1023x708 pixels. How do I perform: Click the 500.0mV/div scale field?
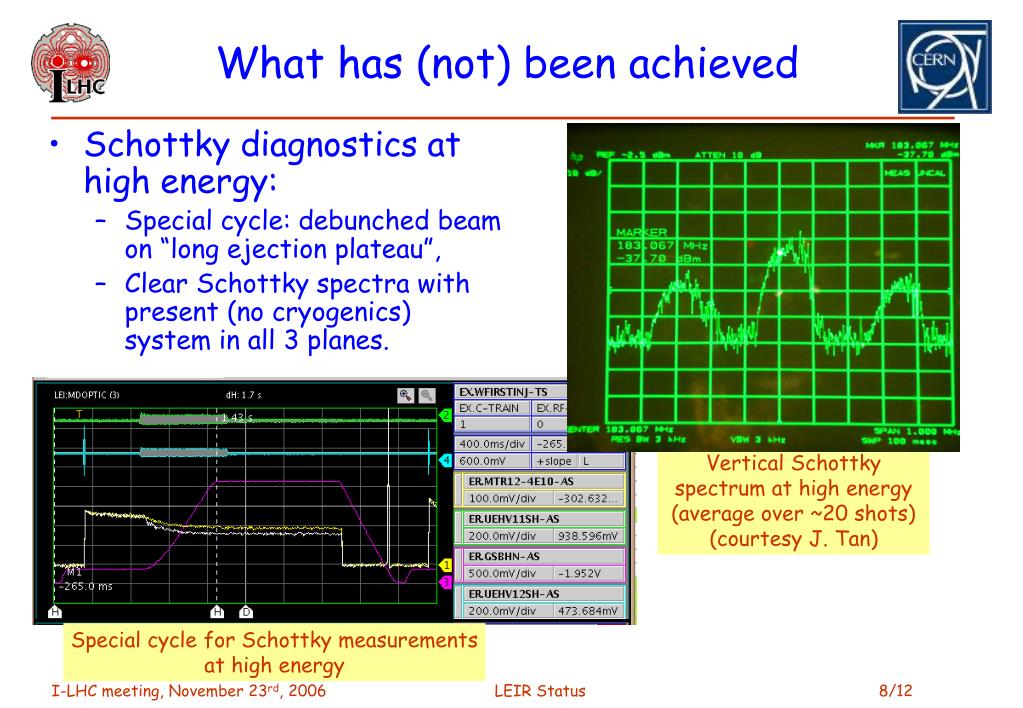[x=509, y=574]
